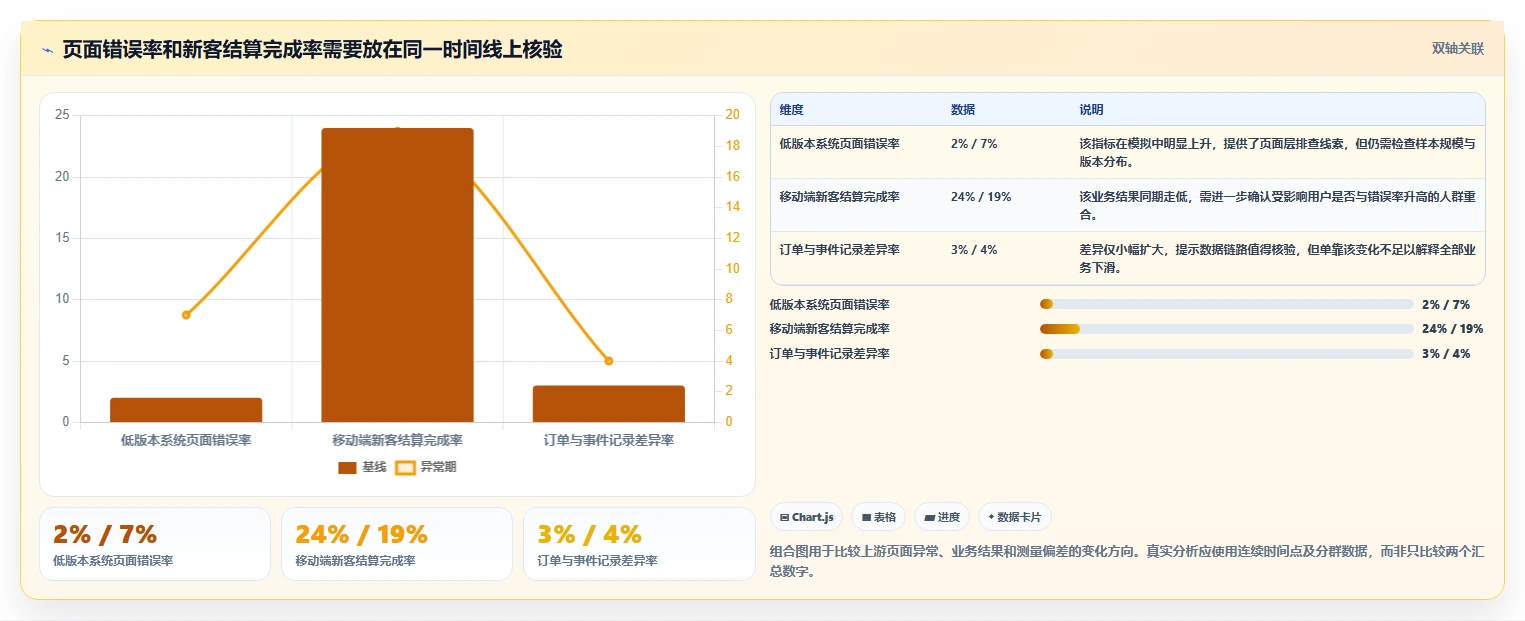Select table cell 2% / 7%
1525x621 pixels.
(x=974, y=144)
